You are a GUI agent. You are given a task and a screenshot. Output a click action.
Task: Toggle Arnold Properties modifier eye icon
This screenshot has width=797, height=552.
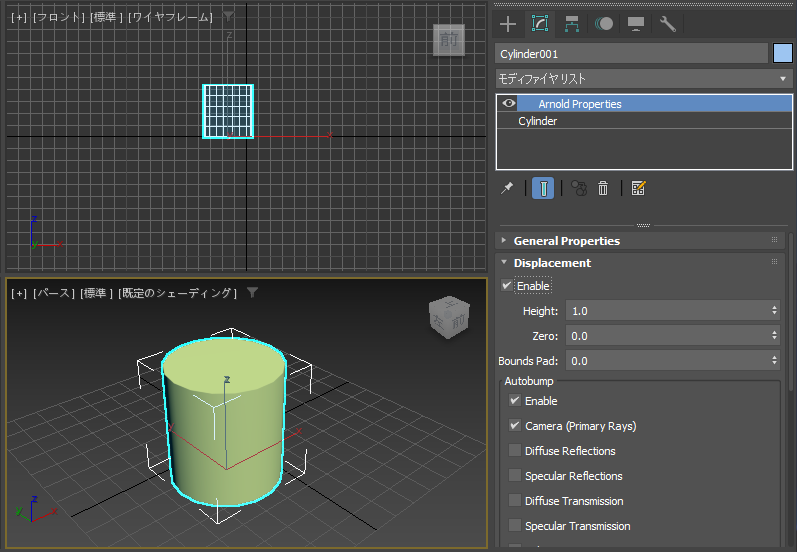point(508,103)
